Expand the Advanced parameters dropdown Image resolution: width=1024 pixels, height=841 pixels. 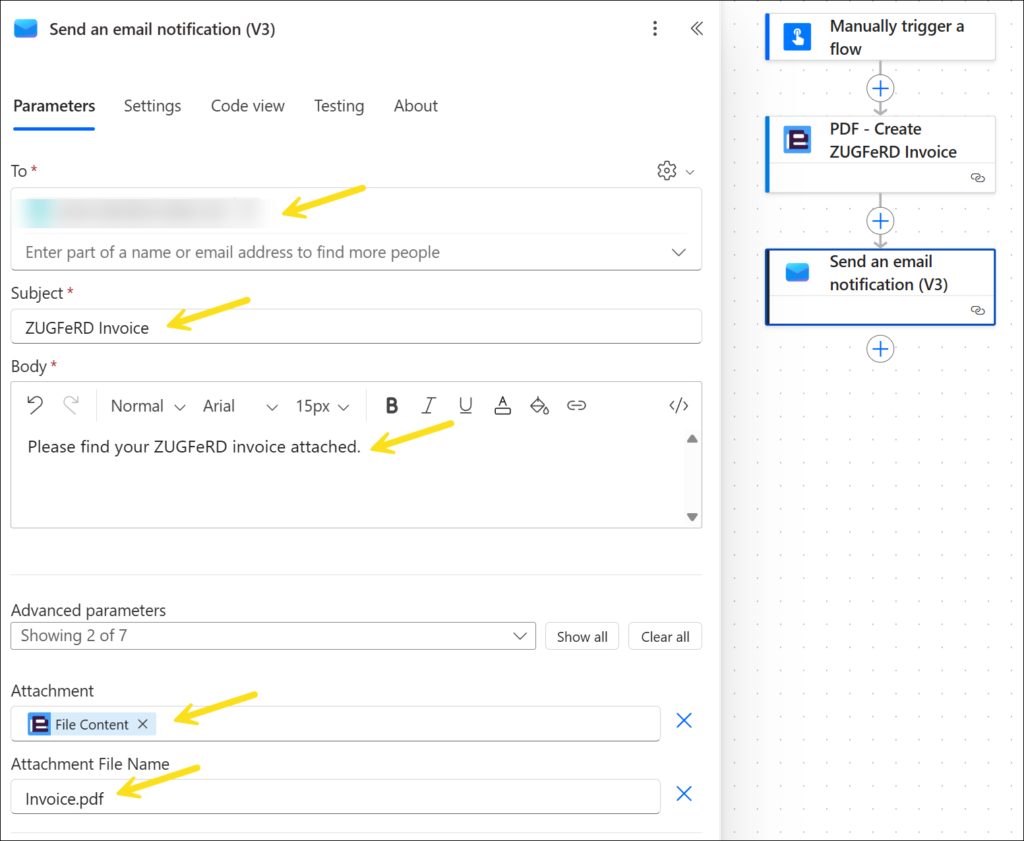pyautogui.click(x=272, y=636)
